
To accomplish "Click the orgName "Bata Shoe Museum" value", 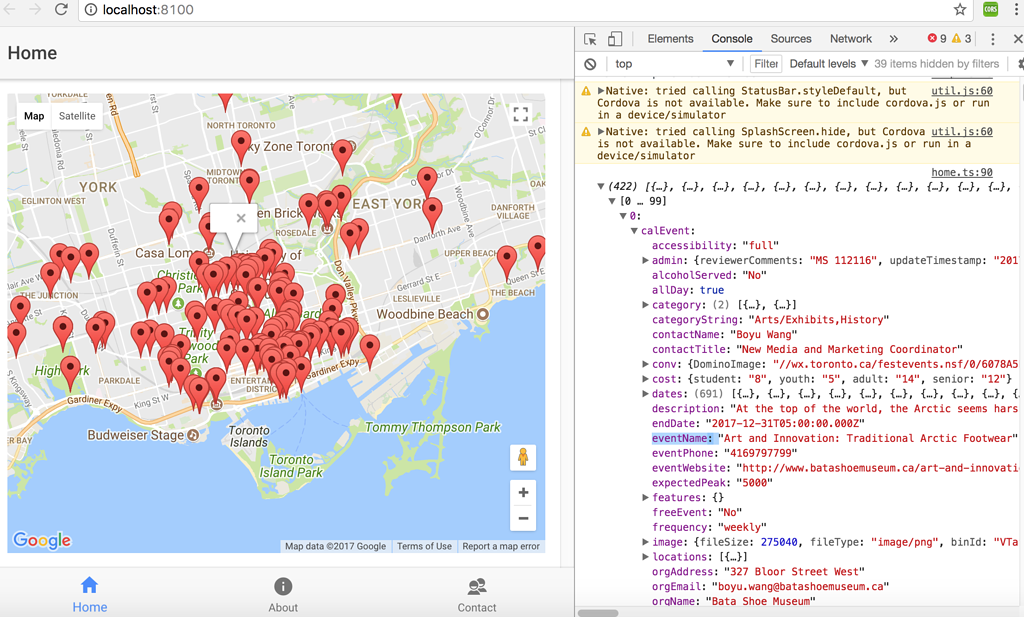I will [x=761, y=601].
